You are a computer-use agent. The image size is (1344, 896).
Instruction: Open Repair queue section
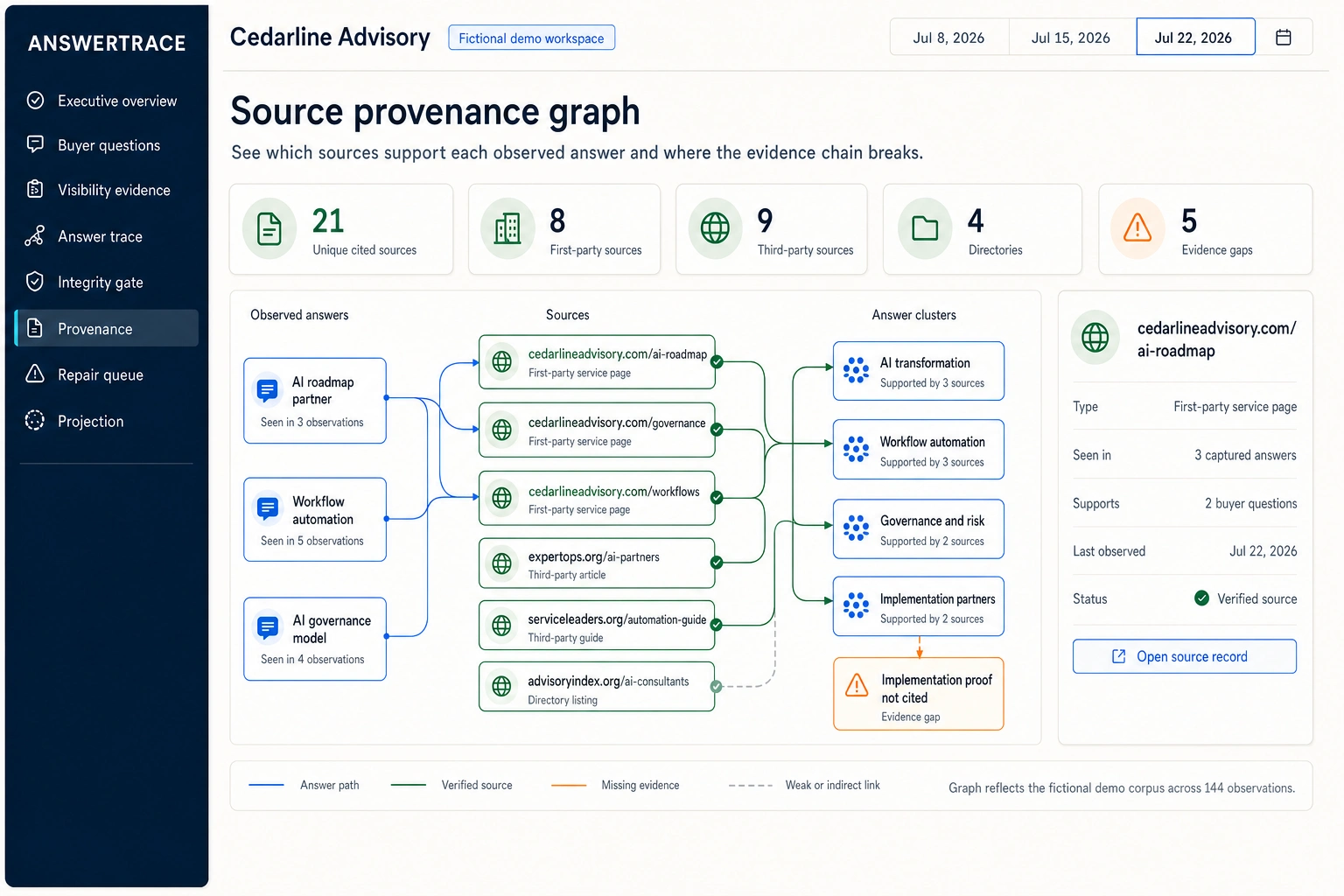[x=106, y=374]
